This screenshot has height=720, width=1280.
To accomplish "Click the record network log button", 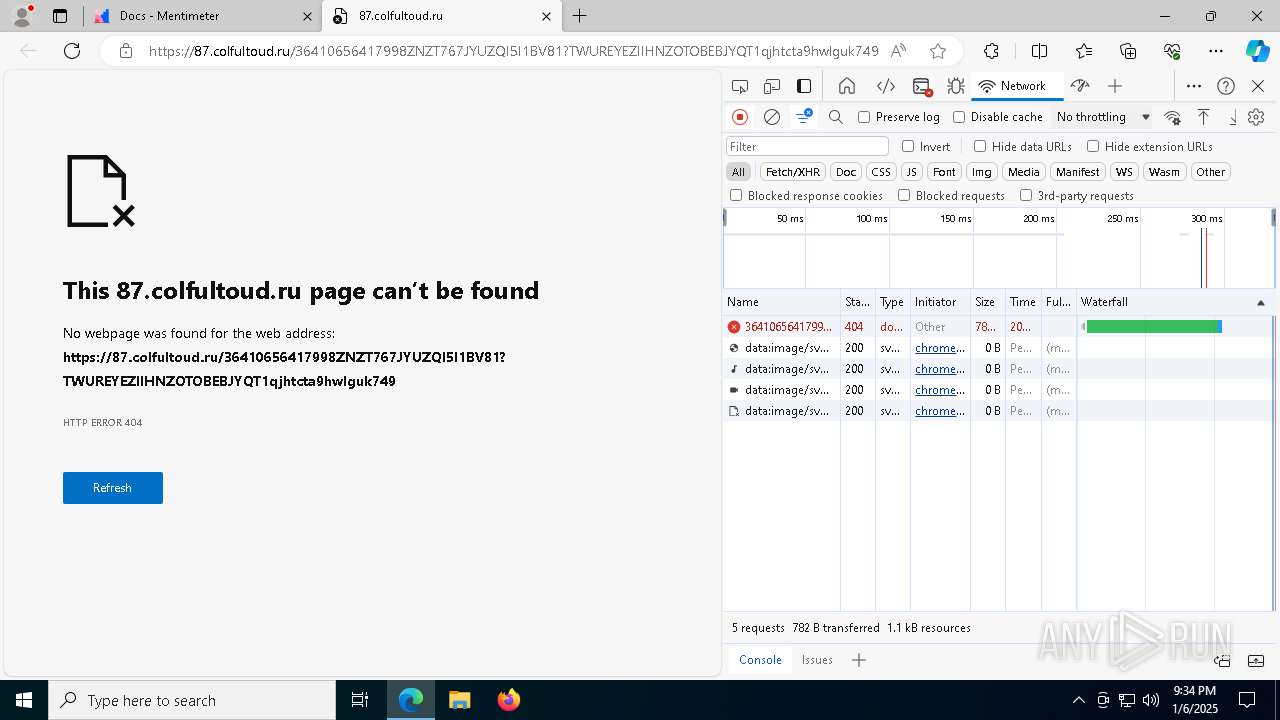I will point(740,117).
